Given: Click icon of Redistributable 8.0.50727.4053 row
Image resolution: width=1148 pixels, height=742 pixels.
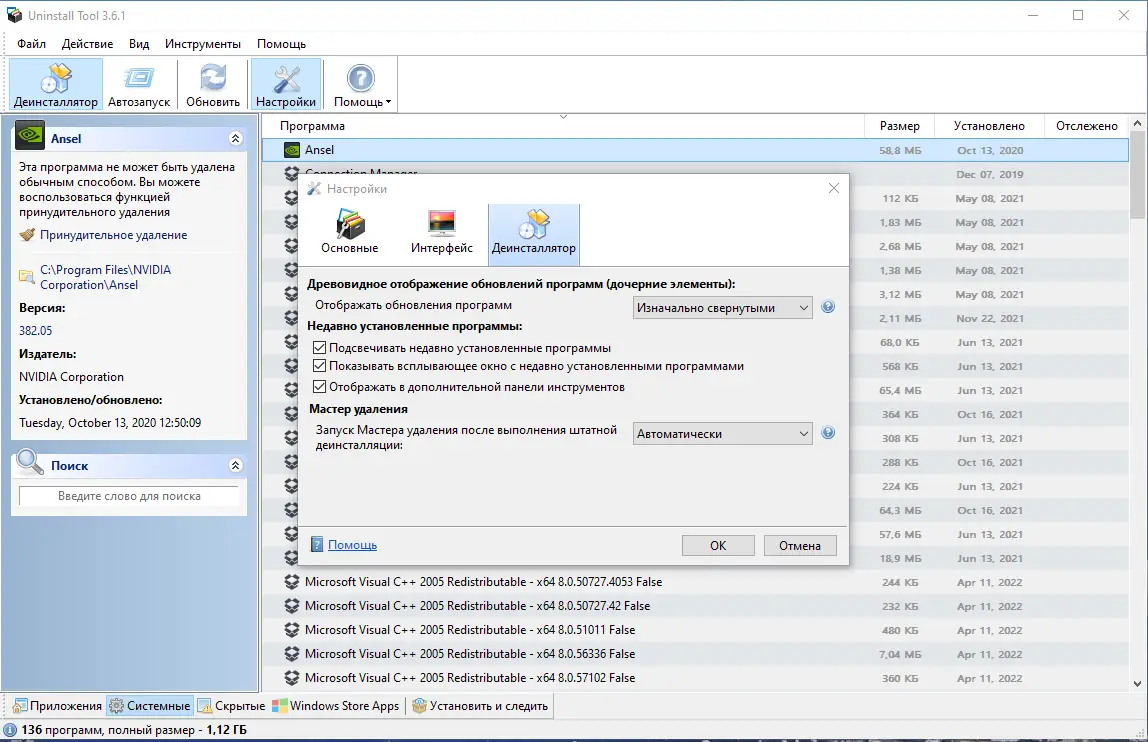Looking at the screenshot, I should tap(292, 582).
